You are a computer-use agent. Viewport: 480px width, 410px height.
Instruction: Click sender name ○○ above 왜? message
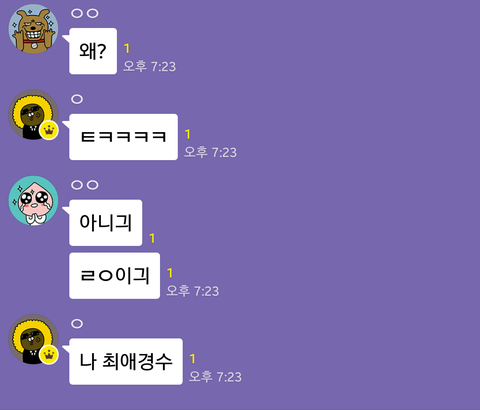pos(85,13)
